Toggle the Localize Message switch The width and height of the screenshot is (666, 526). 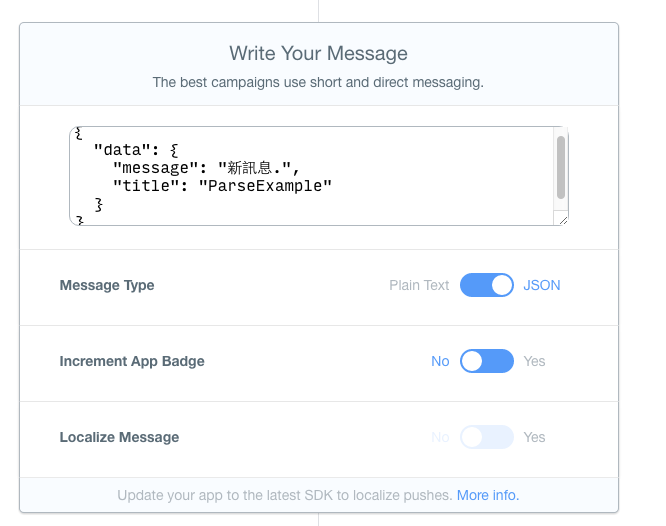pos(487,437)
